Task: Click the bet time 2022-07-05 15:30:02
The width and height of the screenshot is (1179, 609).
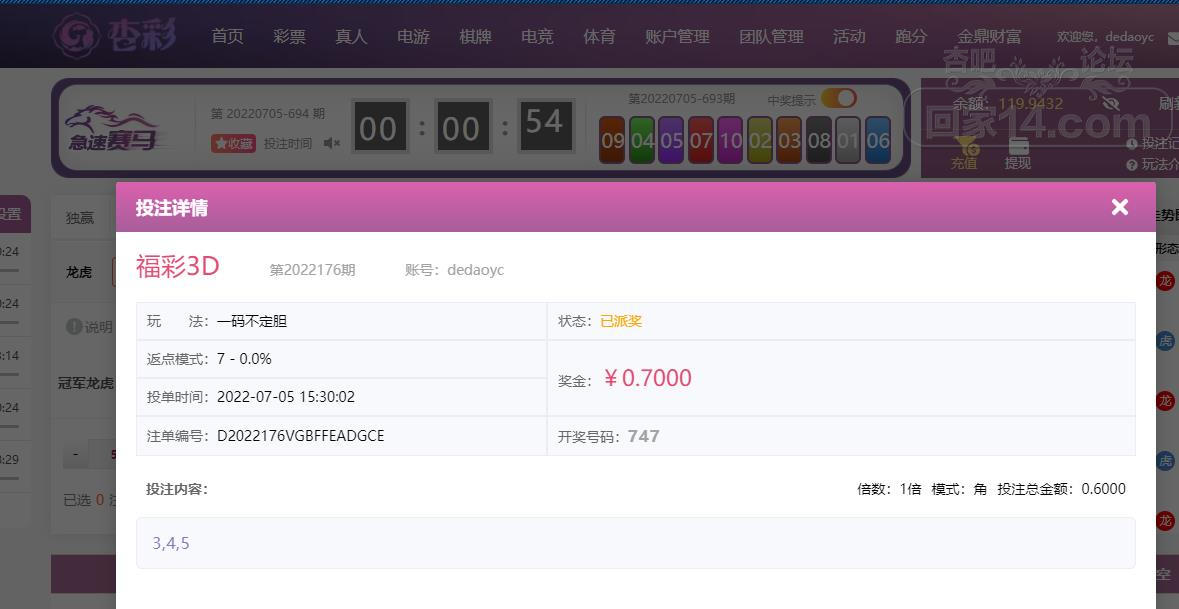Action: pos(286,397)
